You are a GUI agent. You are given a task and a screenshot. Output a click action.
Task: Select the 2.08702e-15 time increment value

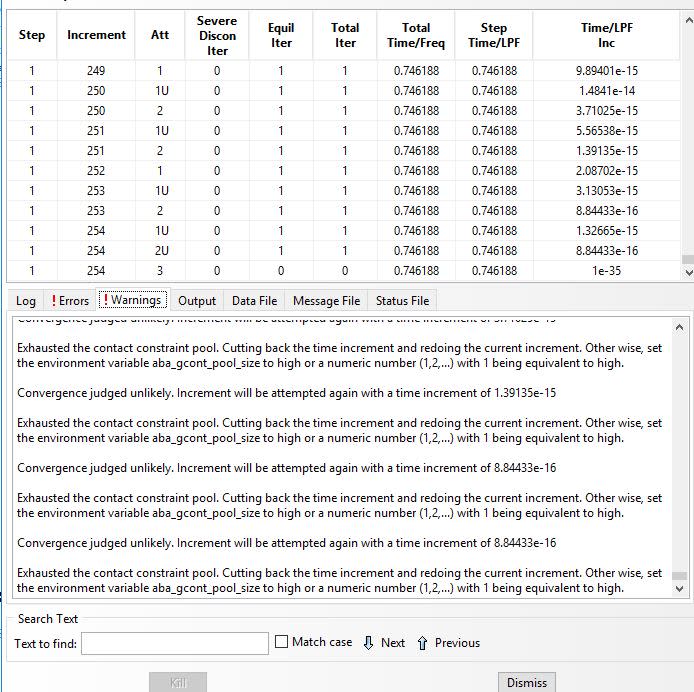click(x=606, y=170)
